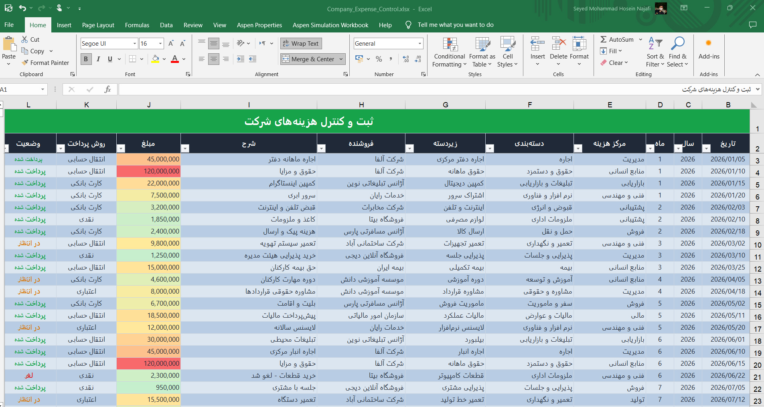Switch to the Review tab

coord(193,25)
